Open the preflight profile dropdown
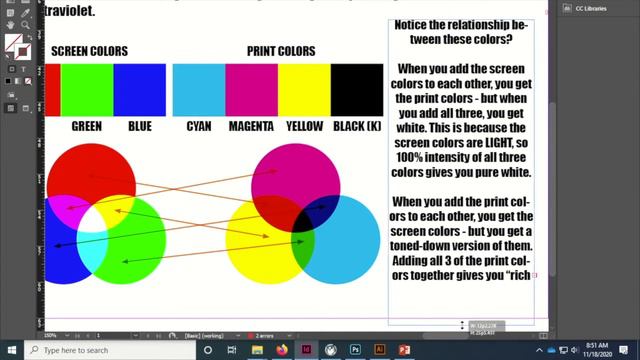Image resolution: width=640 pixels, height=360 pixels. coord(238,336)
